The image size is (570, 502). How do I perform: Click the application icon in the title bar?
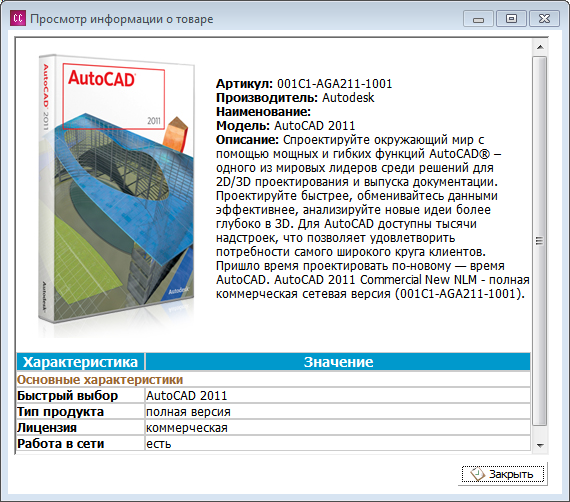coord(18,18)
